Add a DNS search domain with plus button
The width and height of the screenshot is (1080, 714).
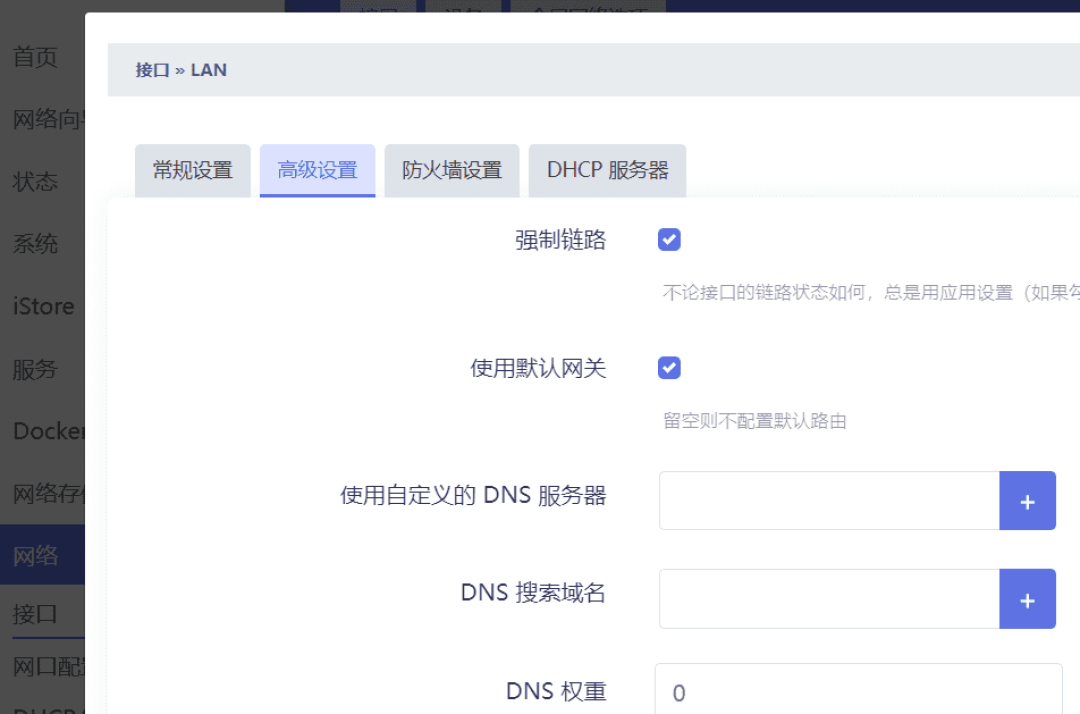pyautogui.click(x=1027, y=598)
